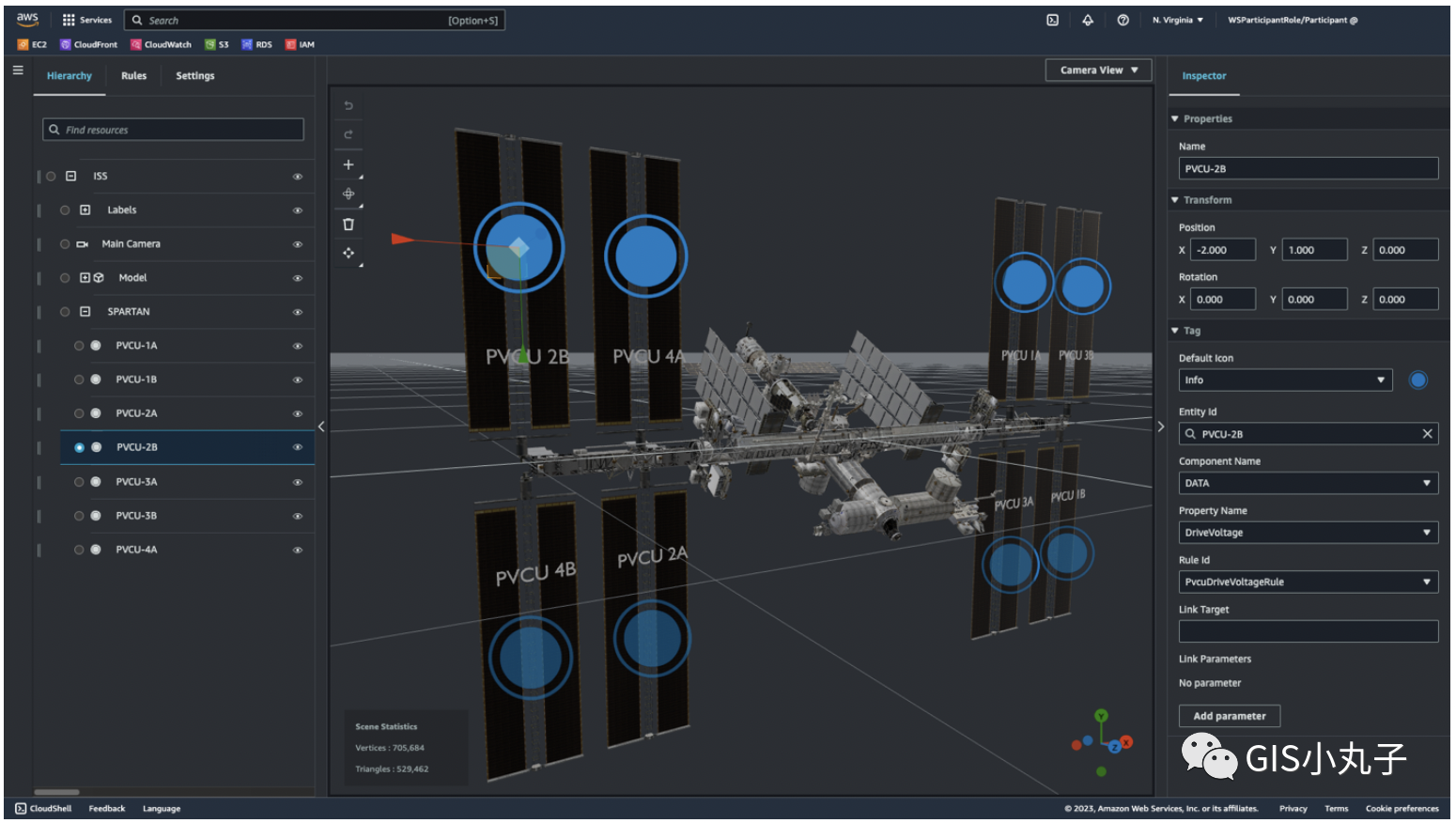Click the PVCU 3B tag in scene
1456x823 pixels.
click(x=1082, y=287)
